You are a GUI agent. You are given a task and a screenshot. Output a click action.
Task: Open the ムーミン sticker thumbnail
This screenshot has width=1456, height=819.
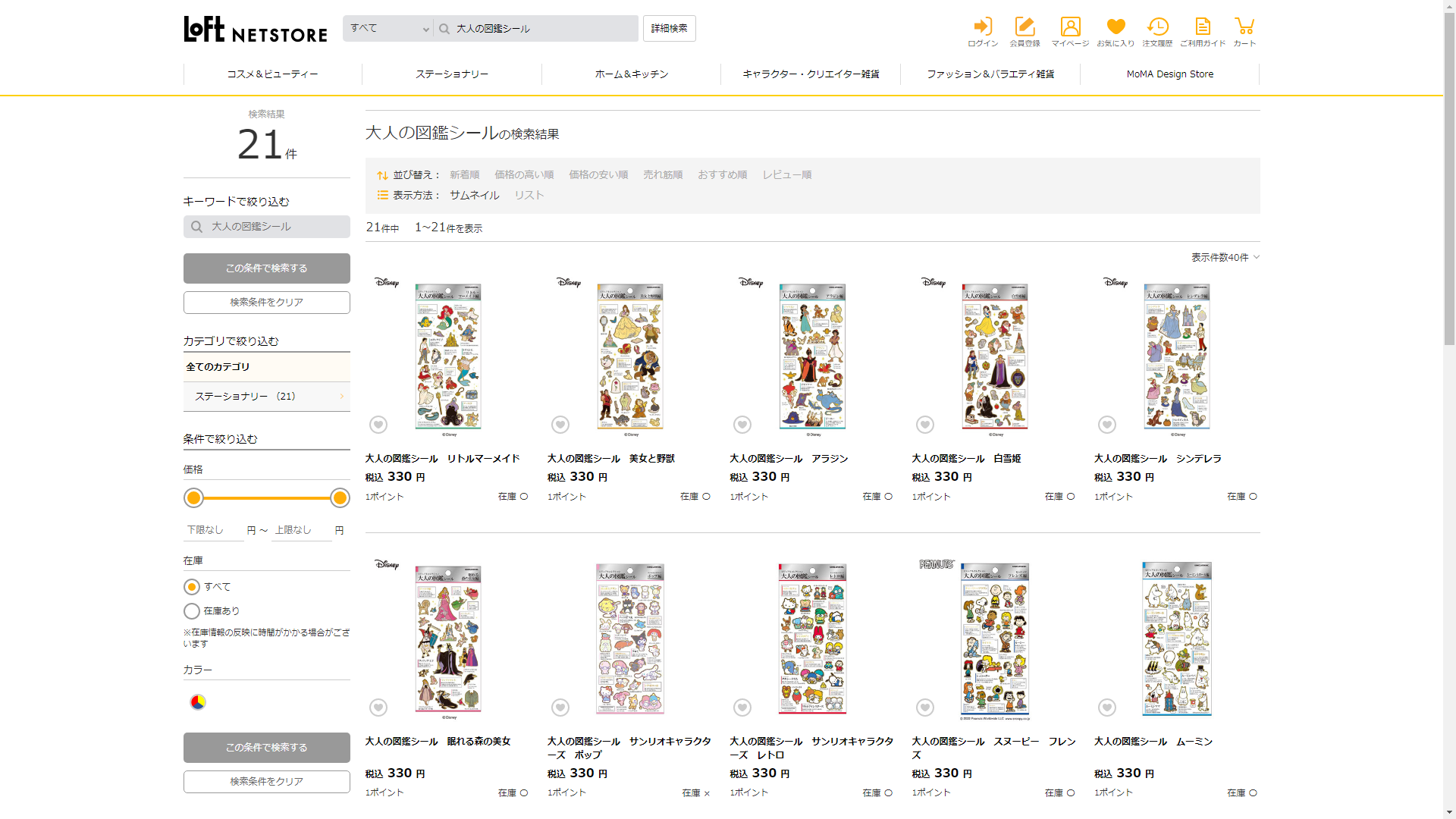tap(1177, 639)
